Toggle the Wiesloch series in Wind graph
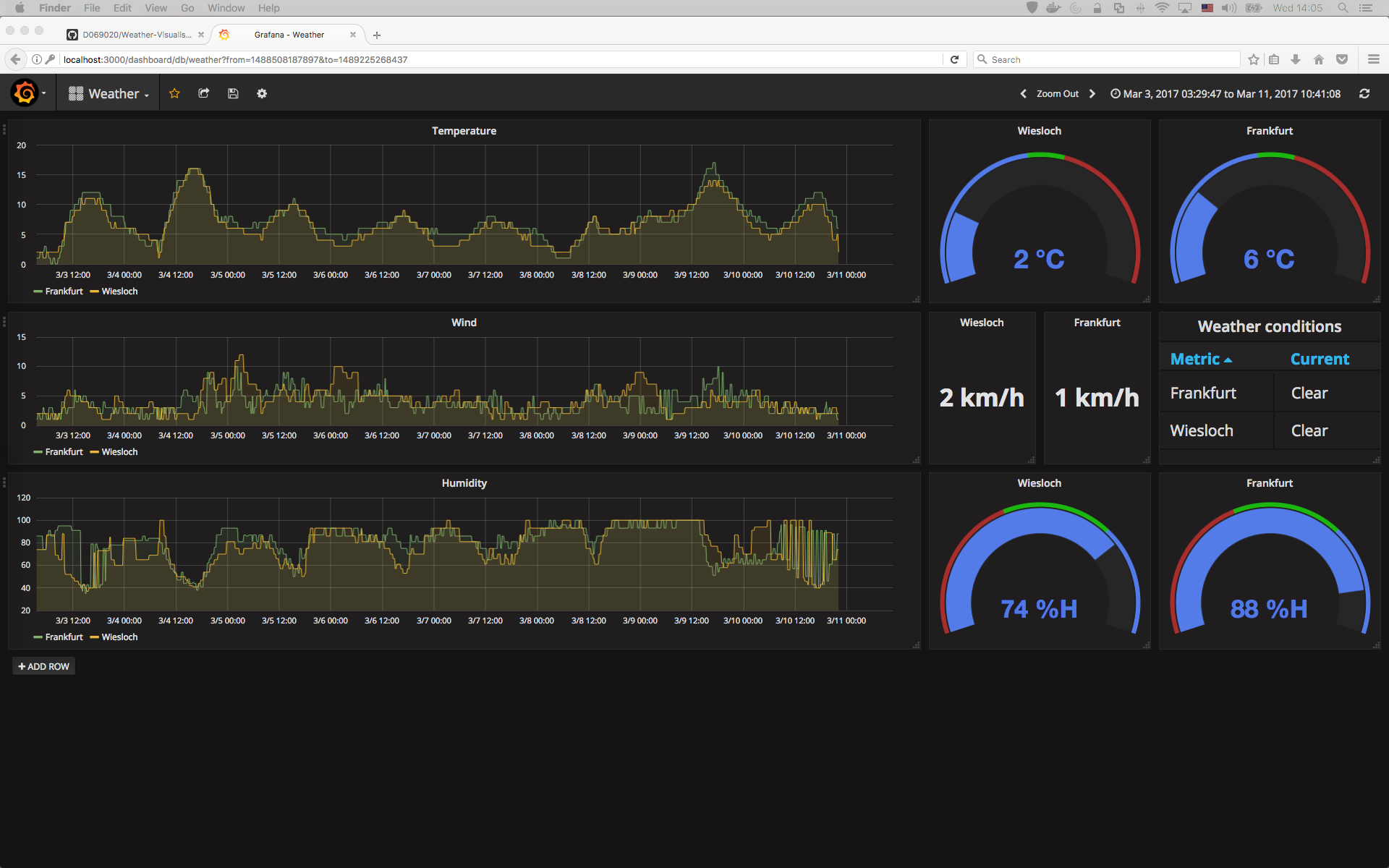 click(119, 451)
